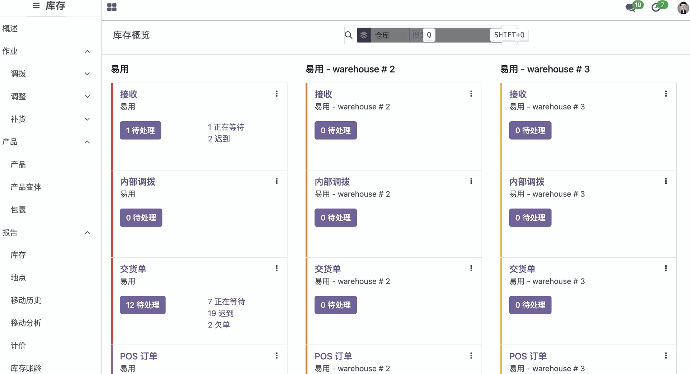690x374 pixels.
Task: Expand the 补货 submenu chevron
Action: 88,119
